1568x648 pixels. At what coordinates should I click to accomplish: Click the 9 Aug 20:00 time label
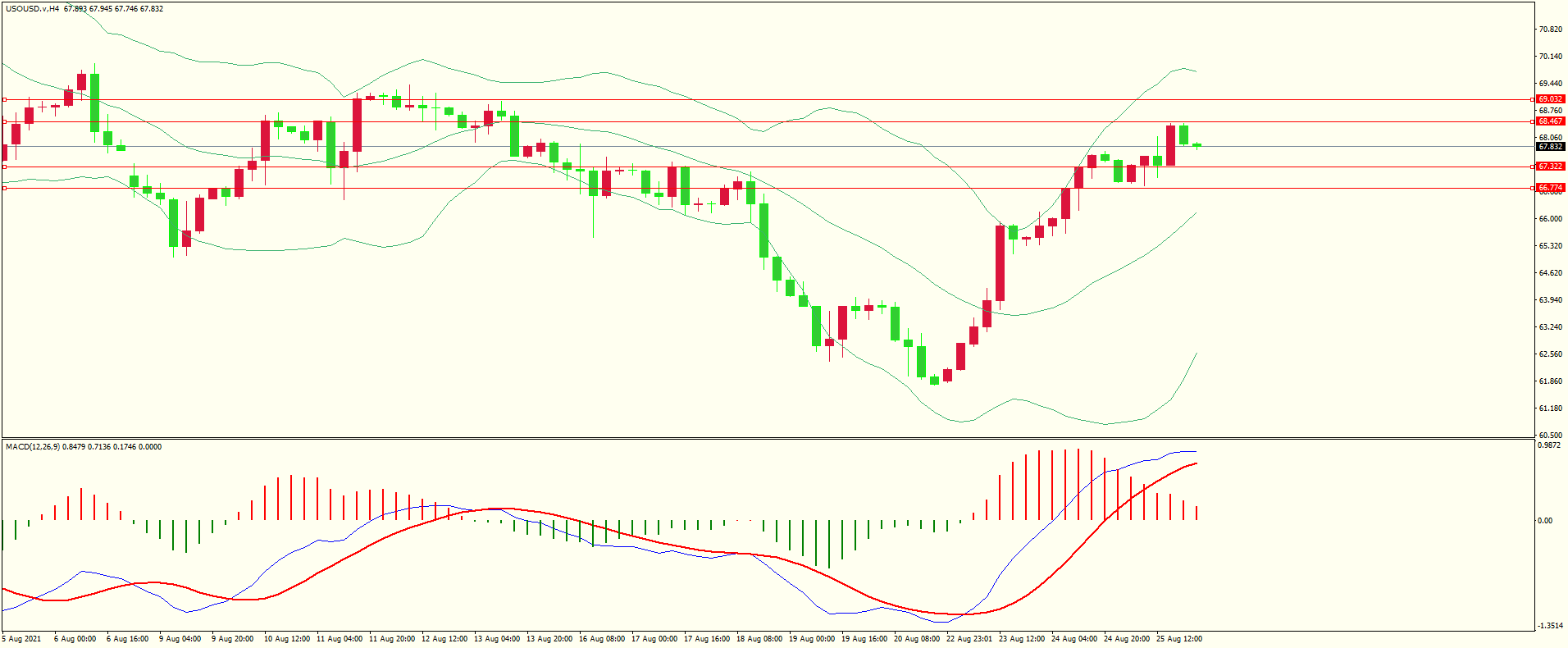[x=232, y=639]
